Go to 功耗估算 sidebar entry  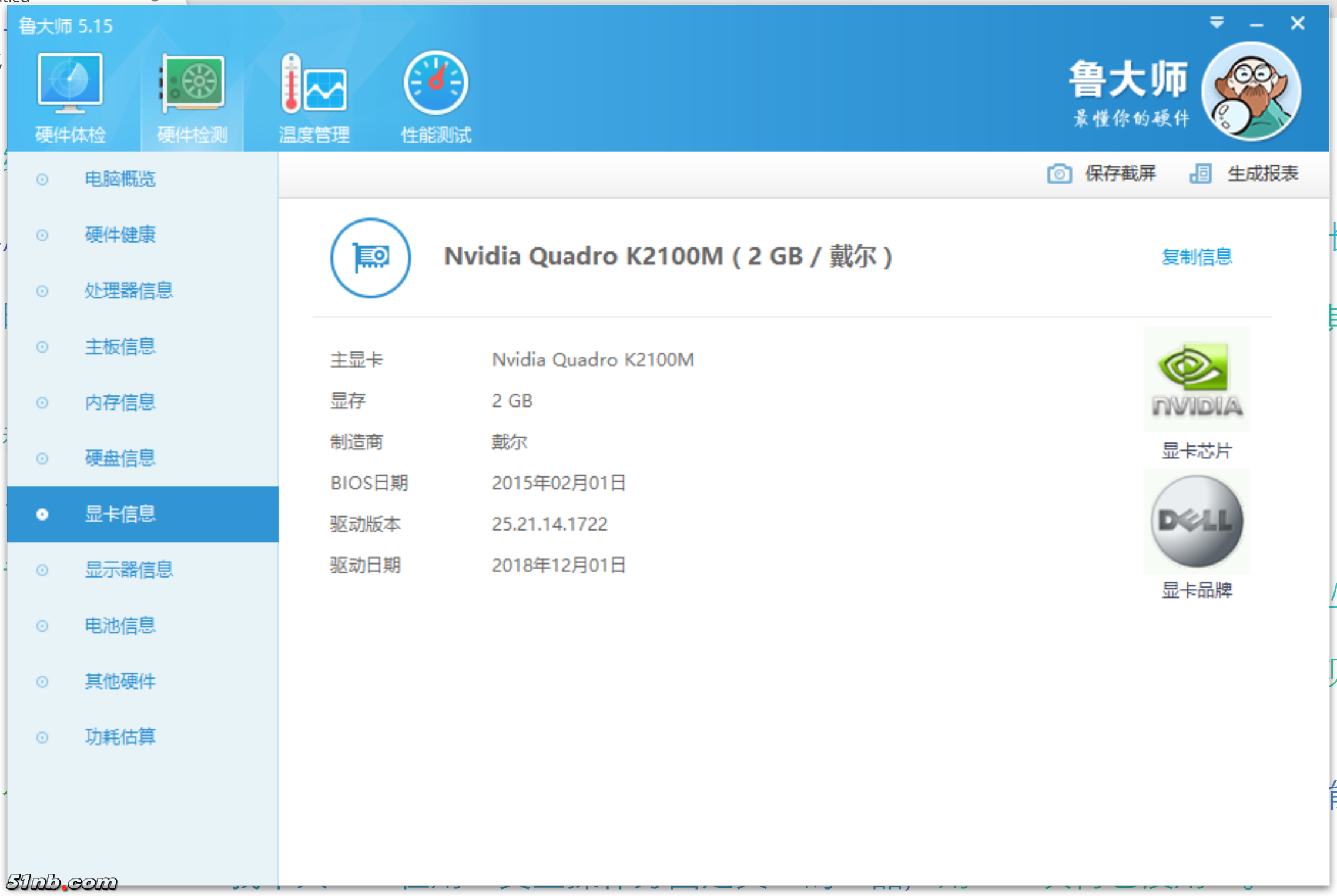(120, 737)
